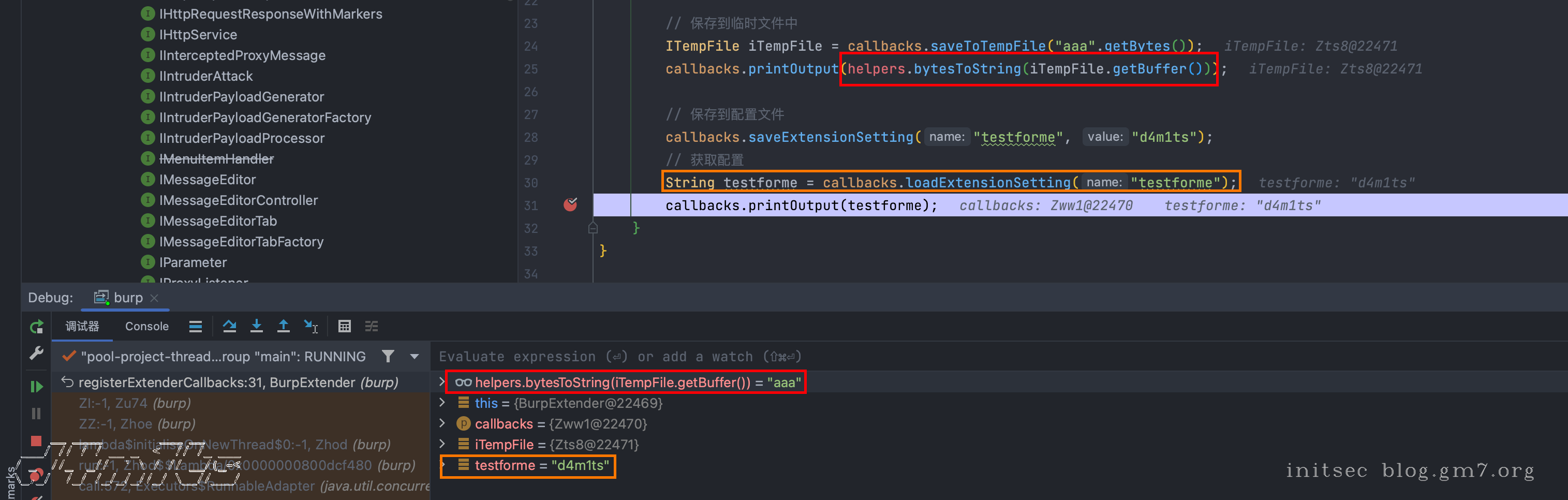Click the Step Out icon
The height and width of the screenshot is (500, 1568).
(283, 327)
